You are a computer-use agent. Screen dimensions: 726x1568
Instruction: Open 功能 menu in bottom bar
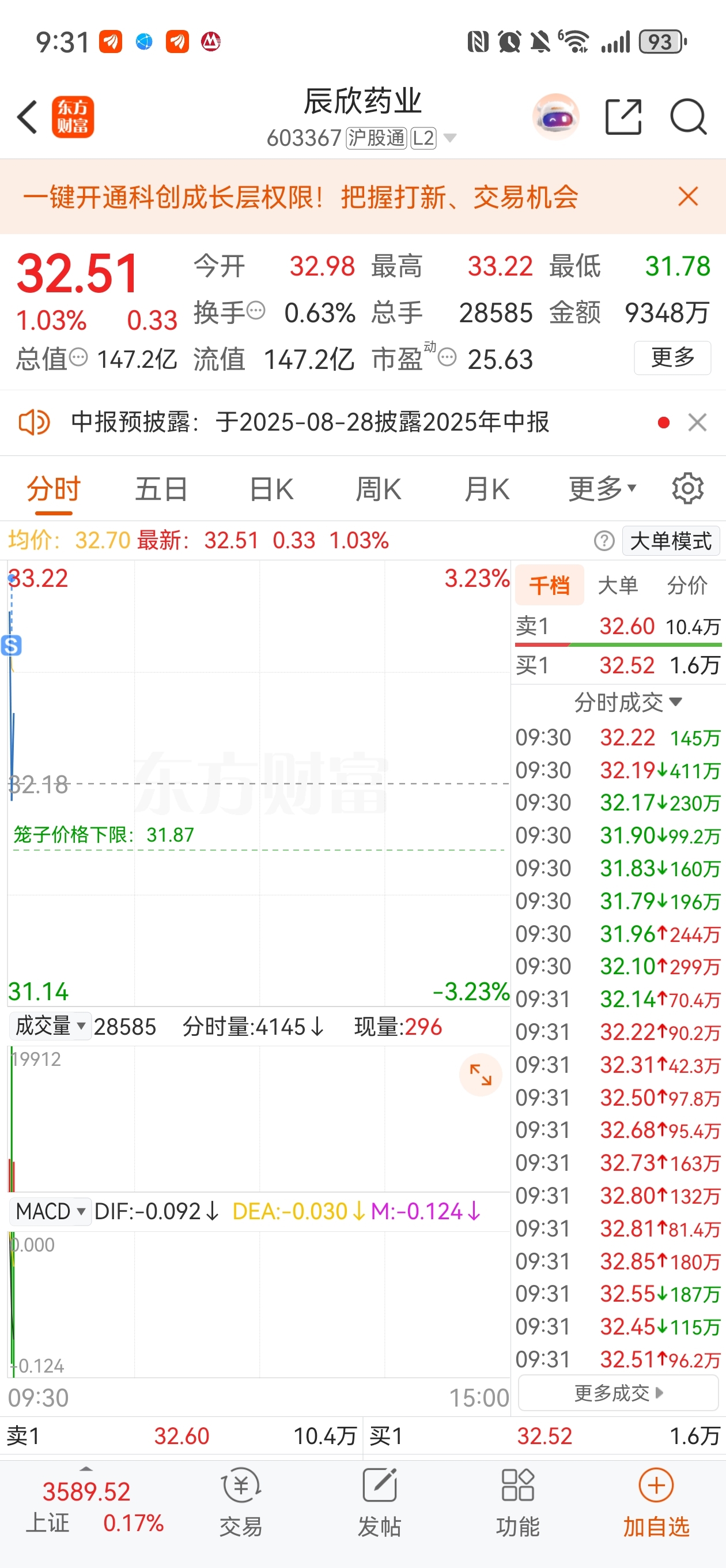pos(518,1503)
